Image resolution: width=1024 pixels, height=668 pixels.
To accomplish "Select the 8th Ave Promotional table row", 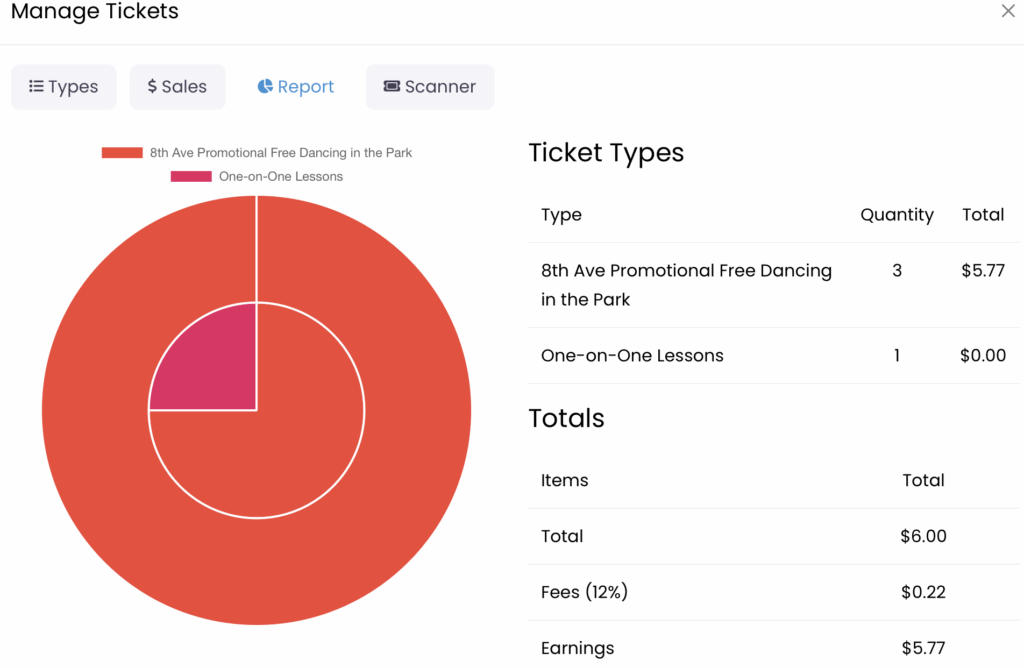I will point(686,285).
